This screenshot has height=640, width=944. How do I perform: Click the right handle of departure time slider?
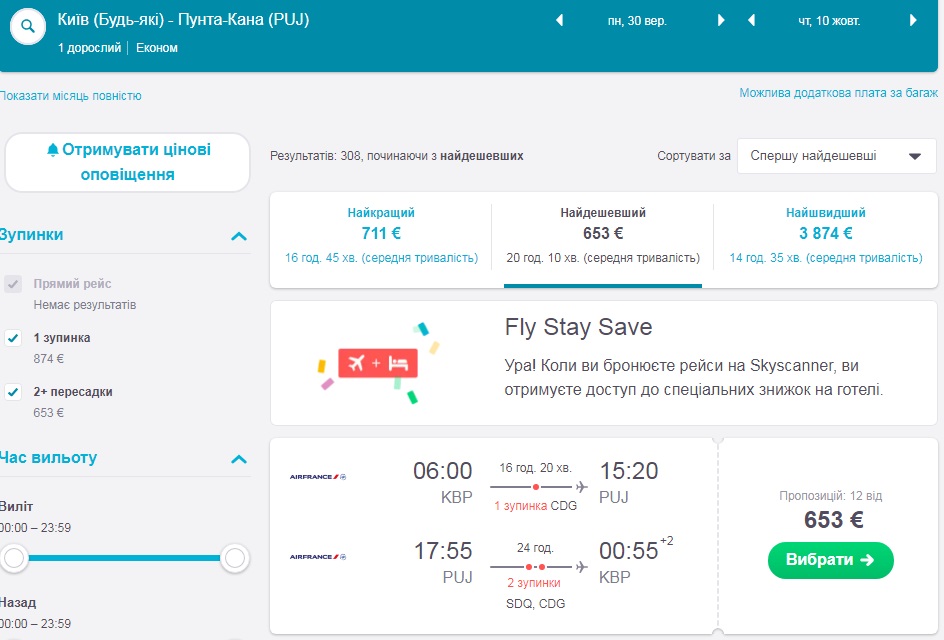234,558
